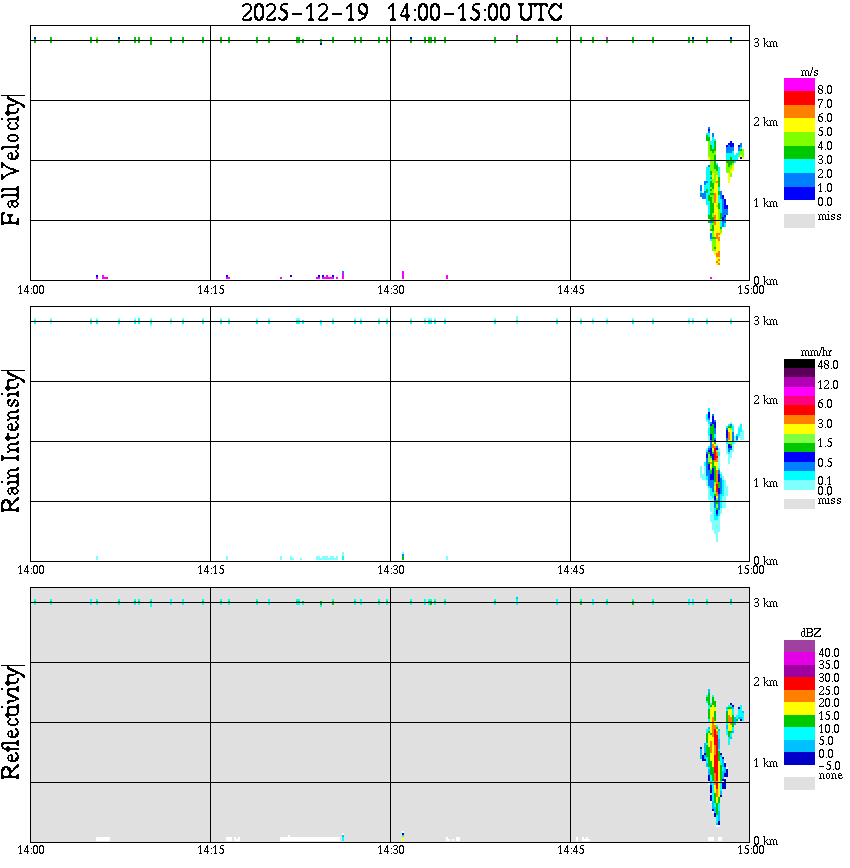This screenshot has width=850, height=868.
Task: Click the '1 km' height label of Reflectivity plot
Action: [x=765, y=763]
